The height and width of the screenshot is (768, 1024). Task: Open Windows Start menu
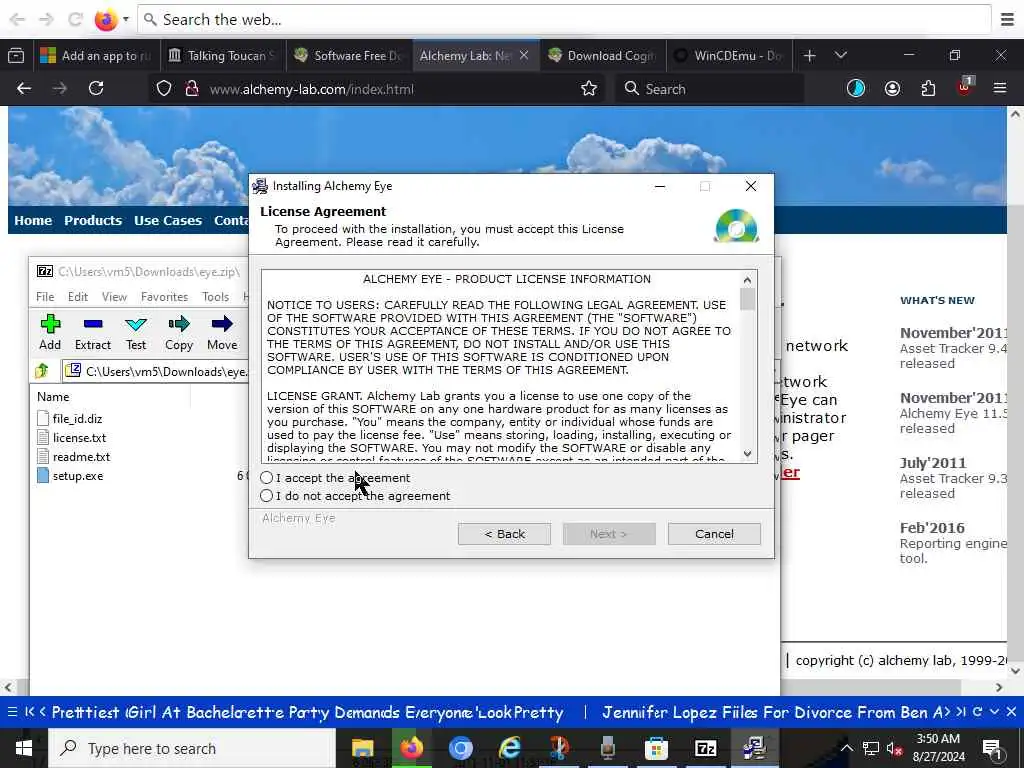click(24, 748)
